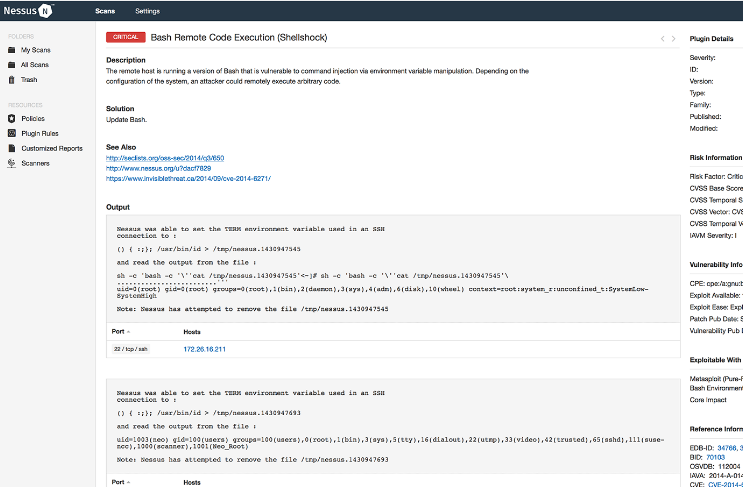This screenshot has height=487, width=743.
Task: Click the Scanners icon
Action: point(12,163)
